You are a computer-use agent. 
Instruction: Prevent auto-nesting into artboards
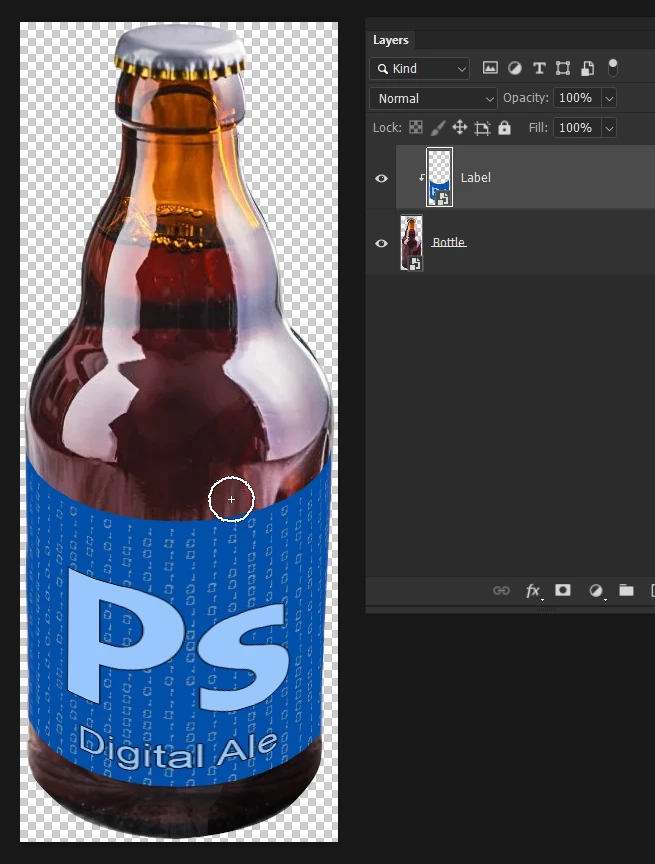click(483, 128)
